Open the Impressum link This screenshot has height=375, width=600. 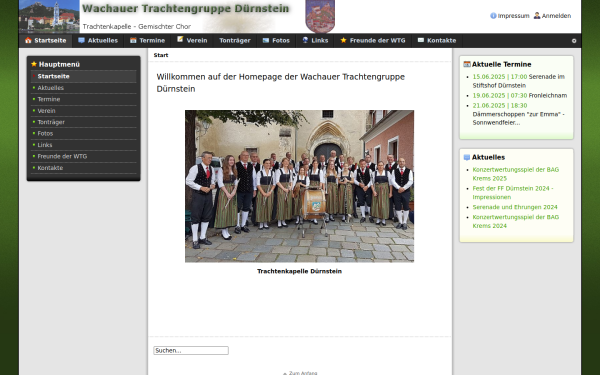click(513, 16)
